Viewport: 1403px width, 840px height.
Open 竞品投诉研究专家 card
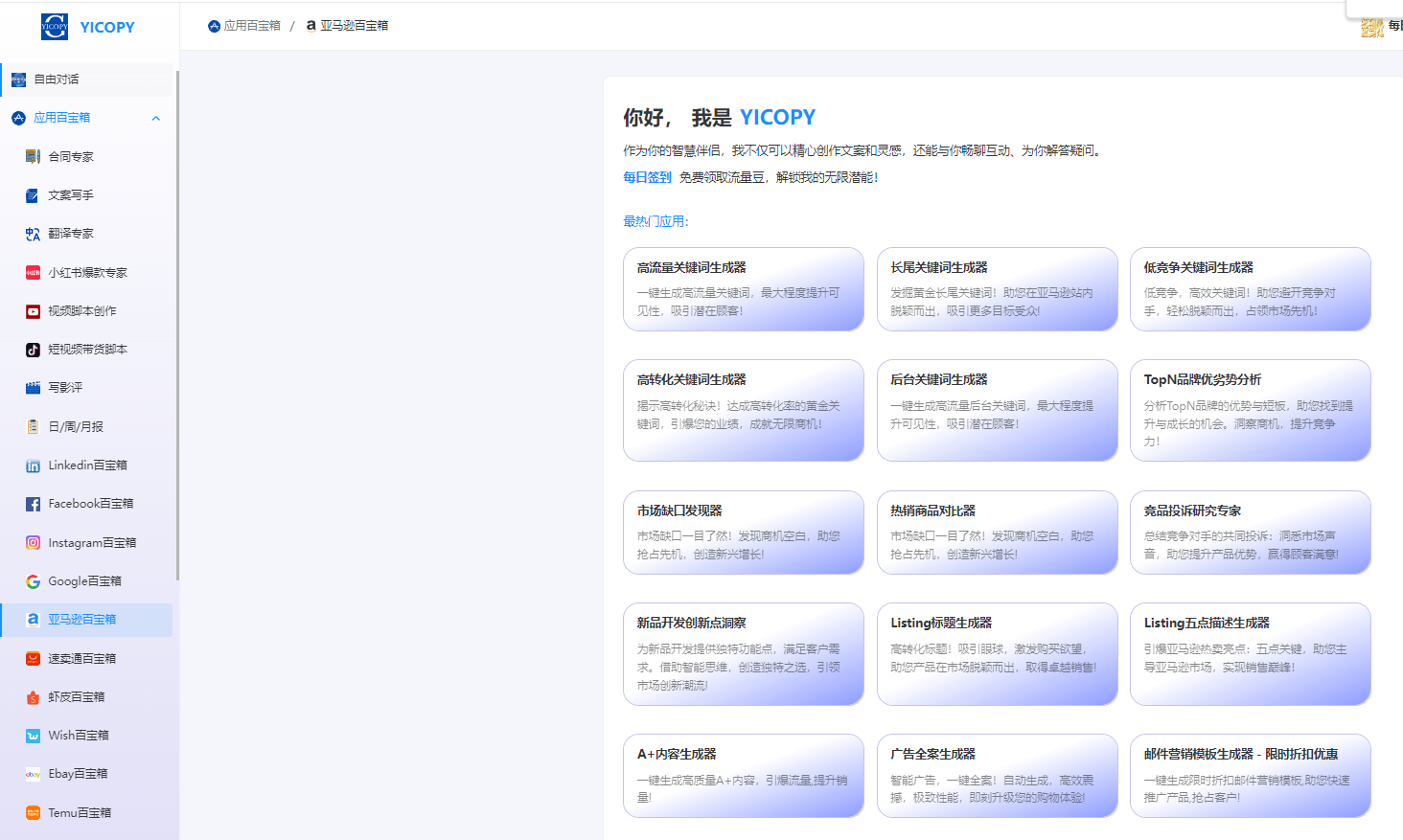click(x=1251, y=533)
